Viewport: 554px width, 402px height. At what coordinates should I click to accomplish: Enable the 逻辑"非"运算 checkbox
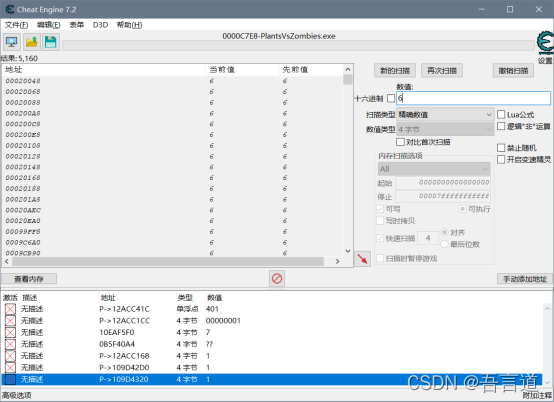point(501,126)
